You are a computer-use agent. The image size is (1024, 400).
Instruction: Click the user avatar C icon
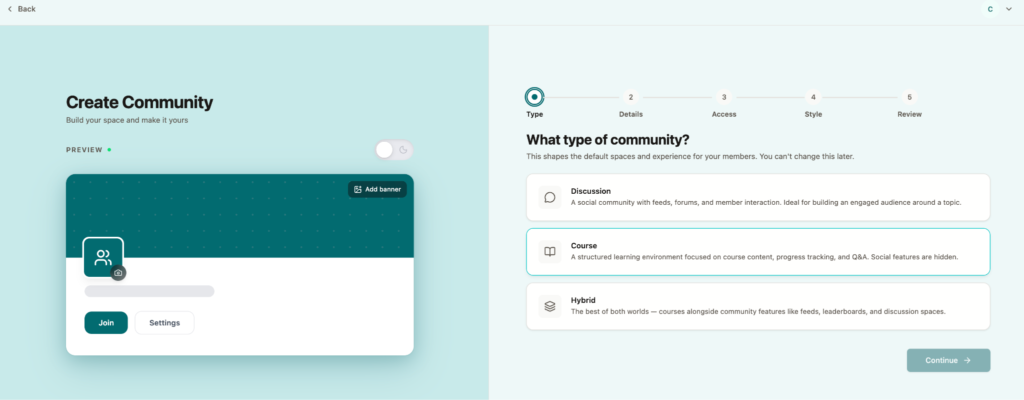(990, 9)
